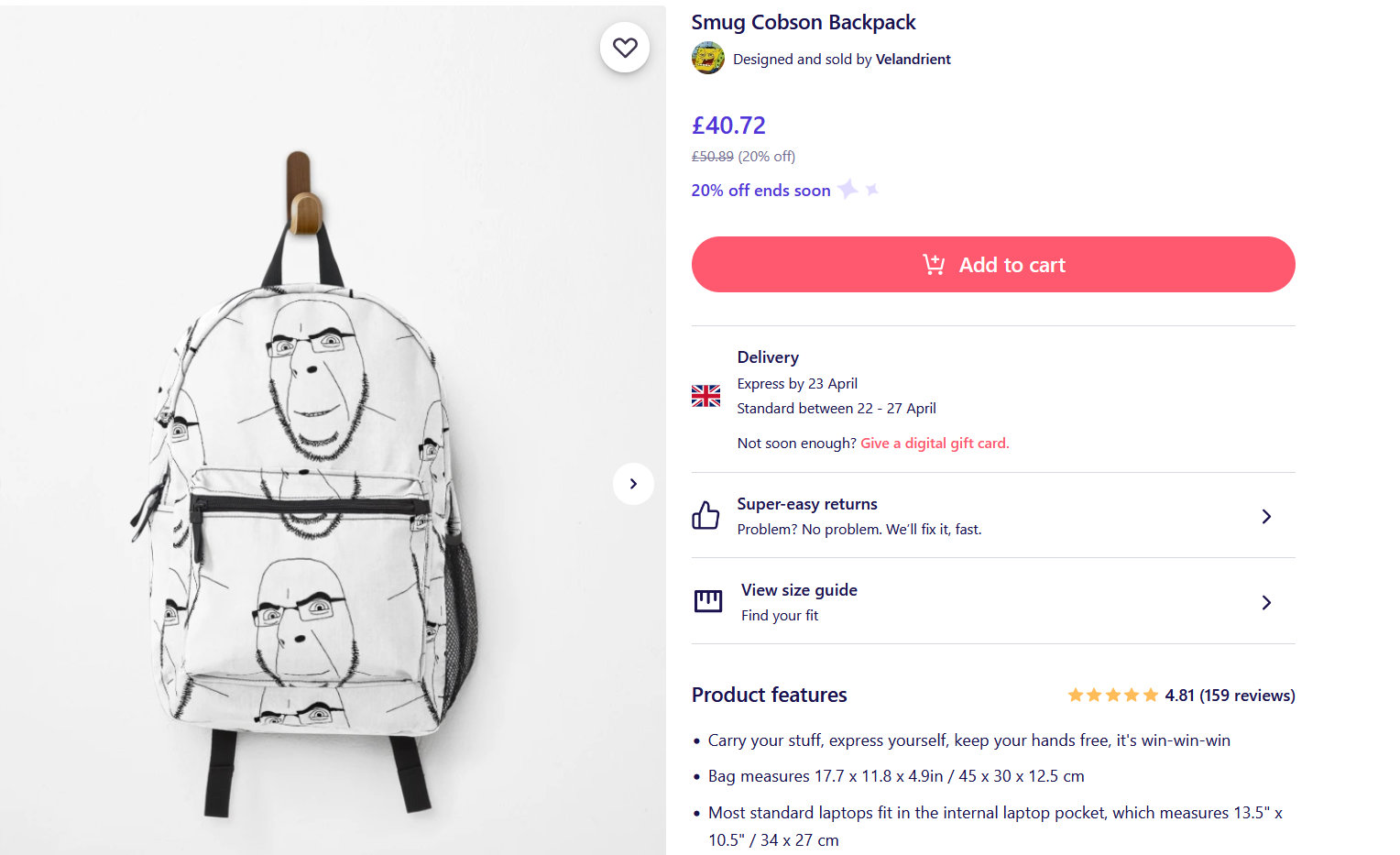Show the next product image
Image resolution: width=1400 pixels, height=855 pixels.
coord(633,484)
